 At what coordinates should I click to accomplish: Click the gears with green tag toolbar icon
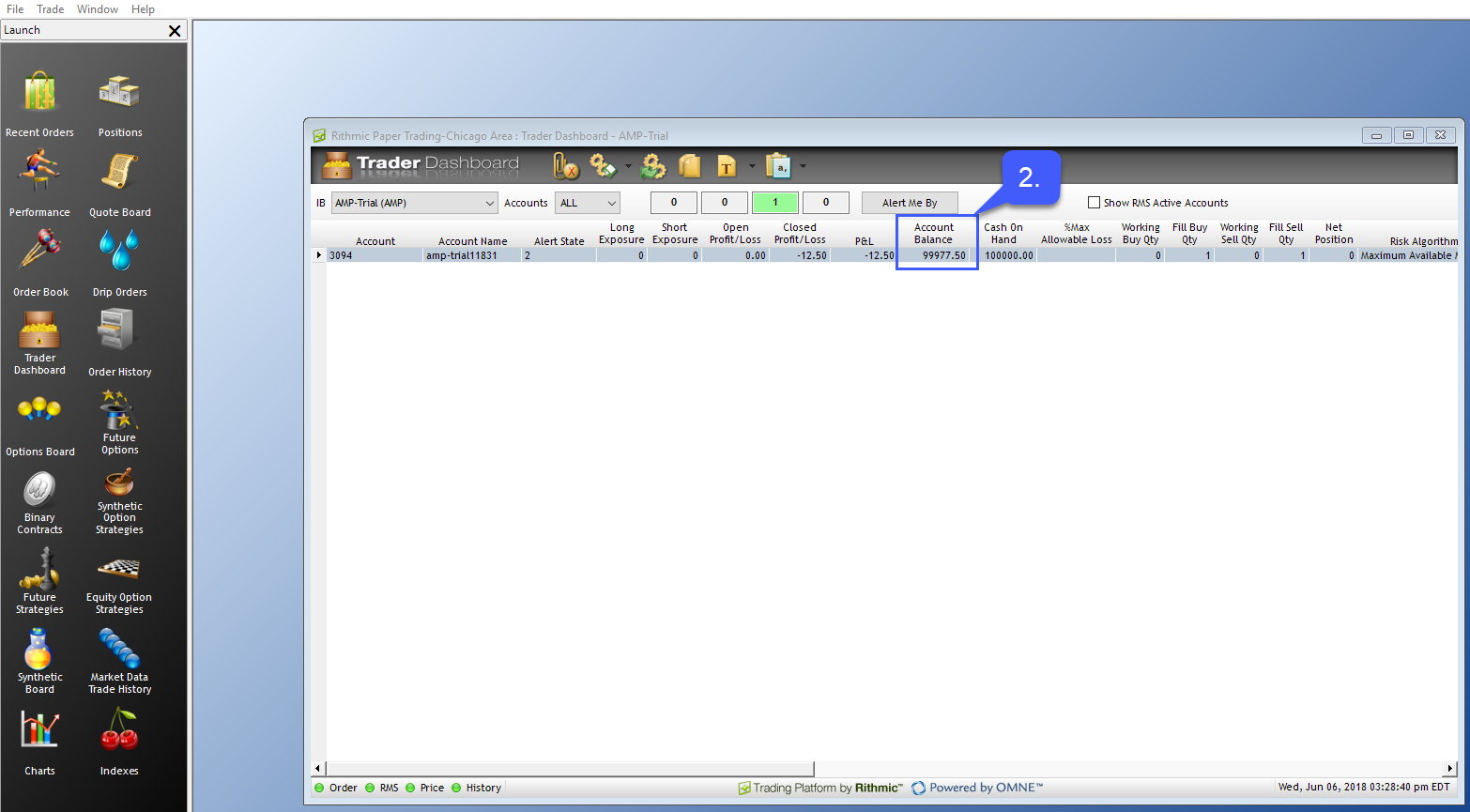603,166
